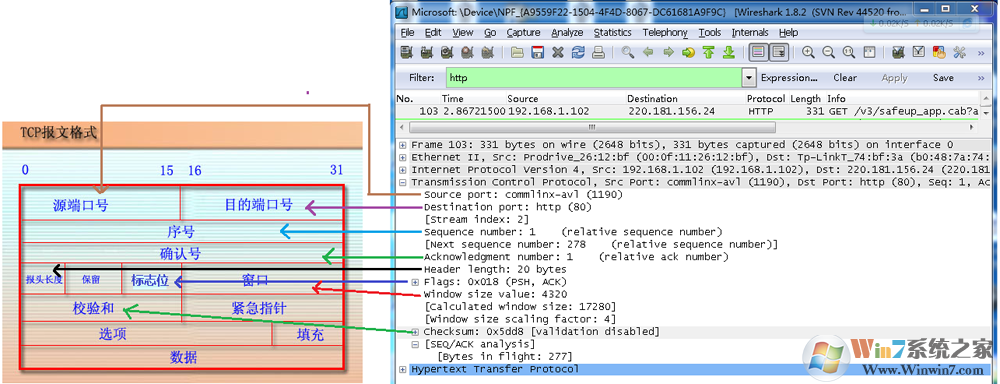
Task: Find a packet with magnifier icon
Action: pyautogui.click(x=628, y=53)
